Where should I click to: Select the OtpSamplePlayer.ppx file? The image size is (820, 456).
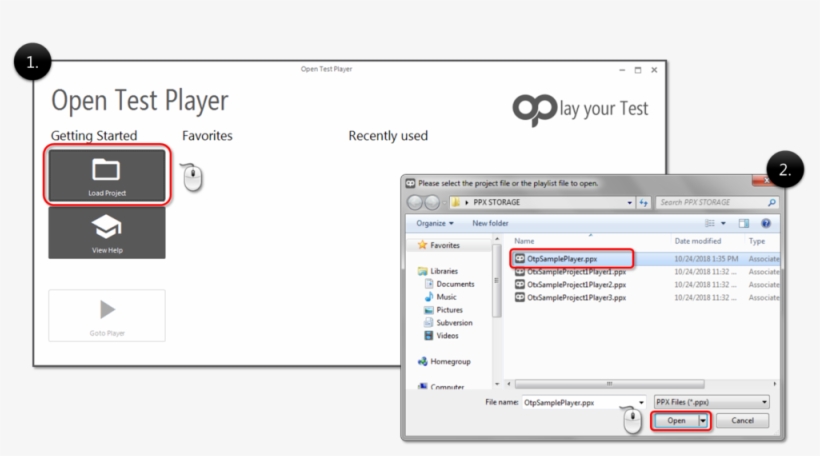pyautogui.click(x=562, y=259)
